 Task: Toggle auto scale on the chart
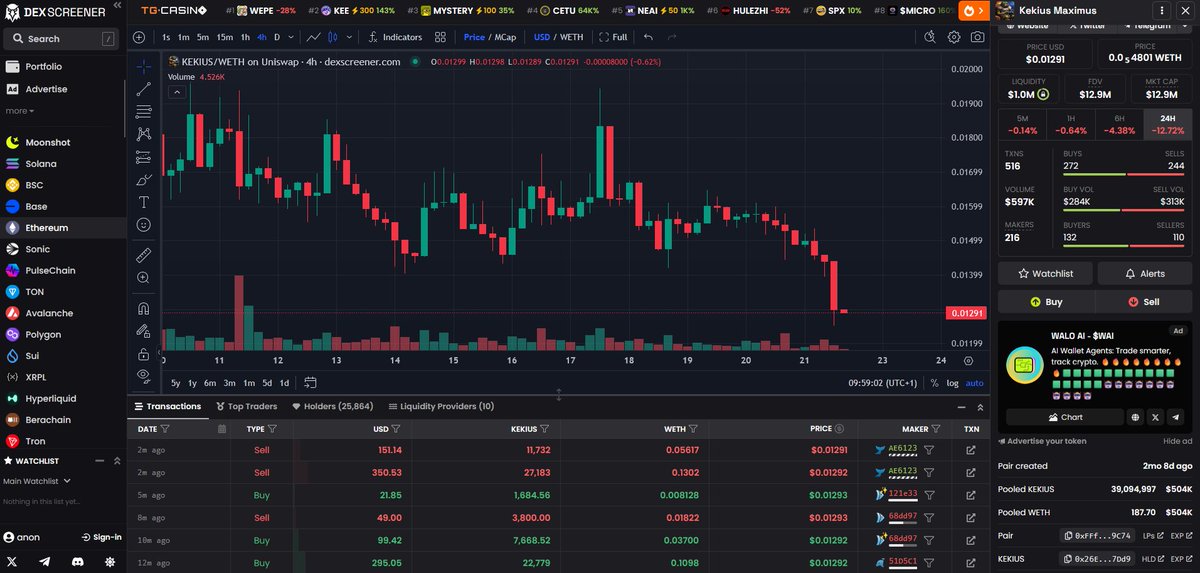974,383
